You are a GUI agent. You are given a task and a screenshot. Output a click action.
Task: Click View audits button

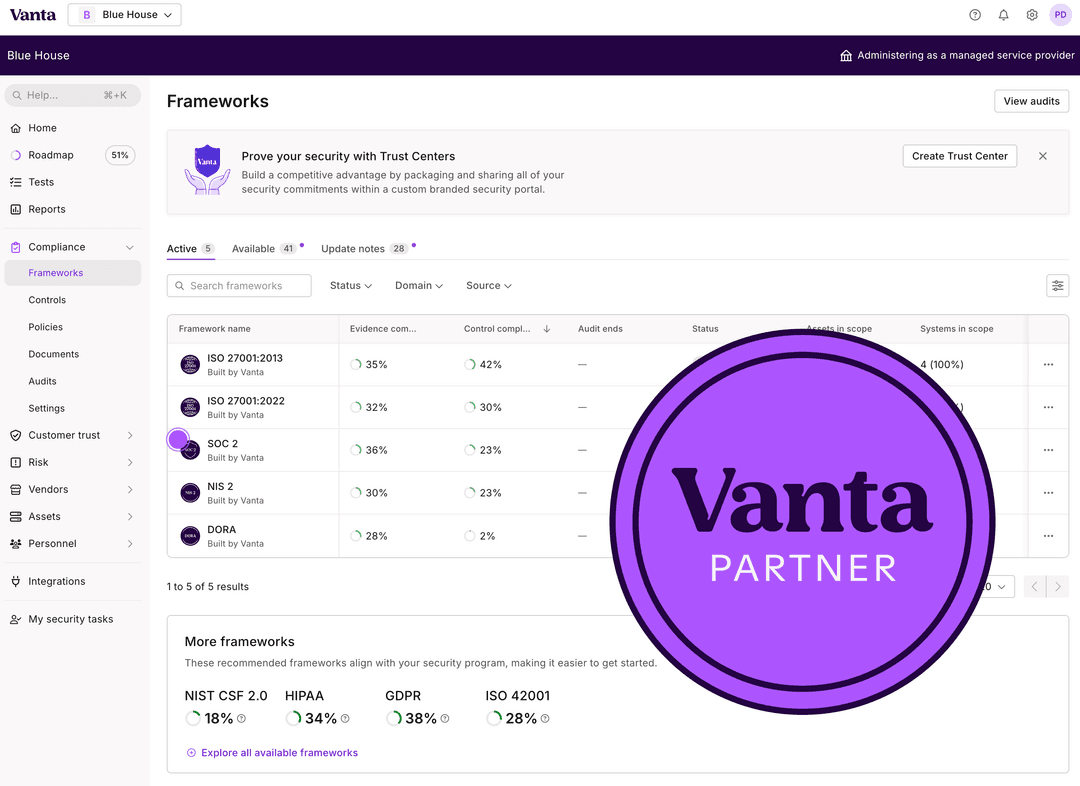pyautogui.click(x=1031, y=101)
